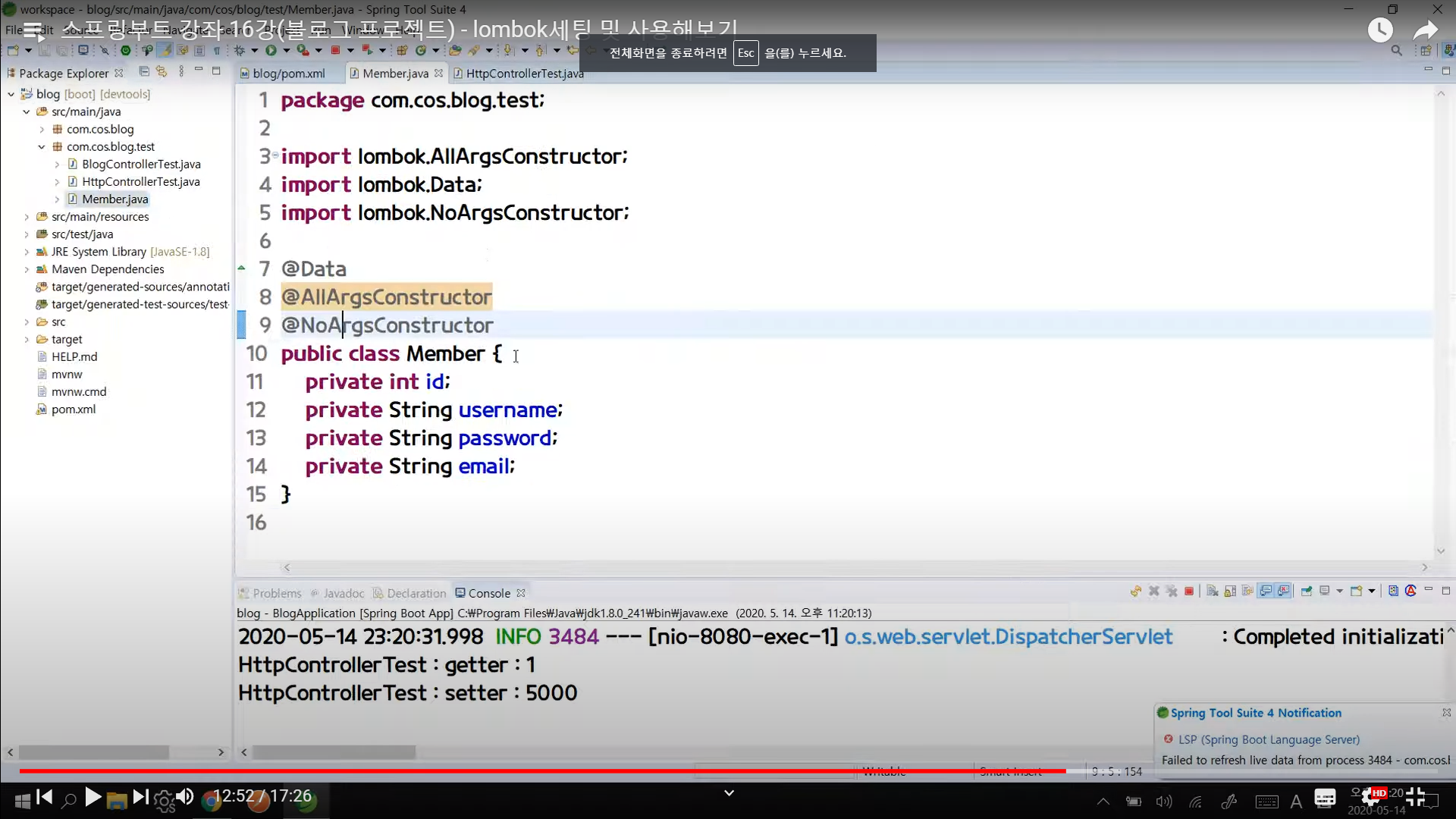Screen dimensions: 1456x819
Task: Toggle Word Wrap in Console toolbar
Action: coord(1247,591)
